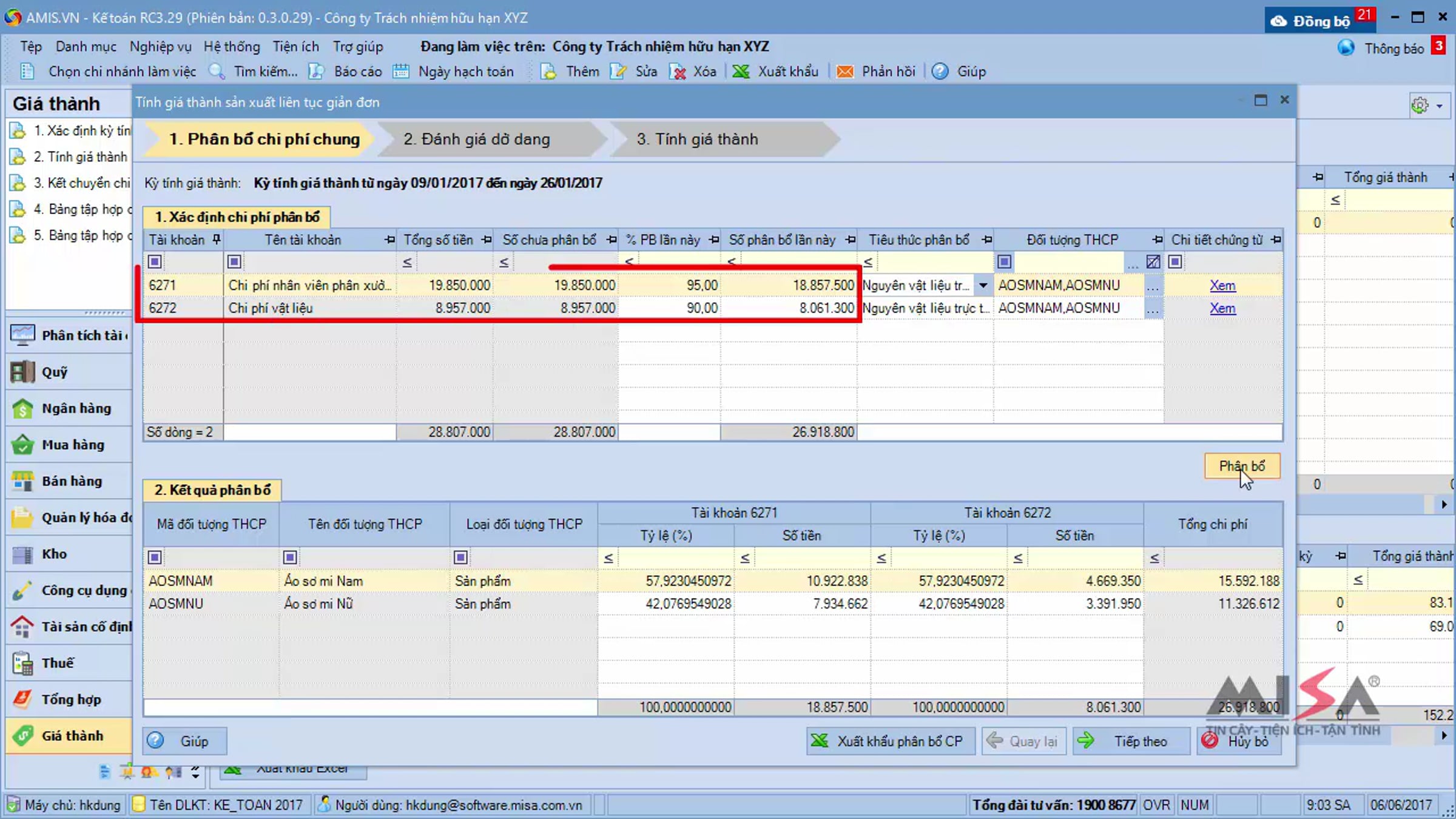Send feedback via Phản hồi
The image size is (1456, 819).
tap(876, 72)
